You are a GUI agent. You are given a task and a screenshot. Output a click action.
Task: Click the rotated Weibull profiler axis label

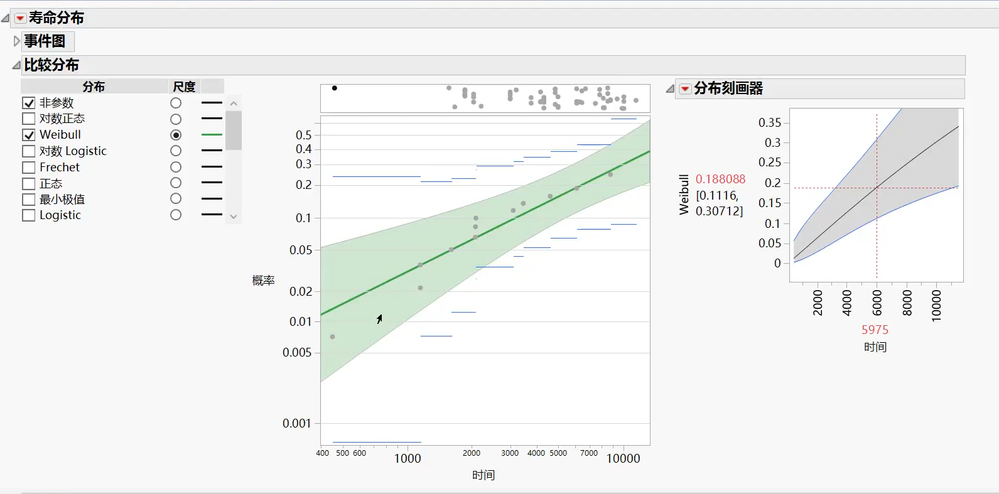pyautogui.click(x=684, y=196)
